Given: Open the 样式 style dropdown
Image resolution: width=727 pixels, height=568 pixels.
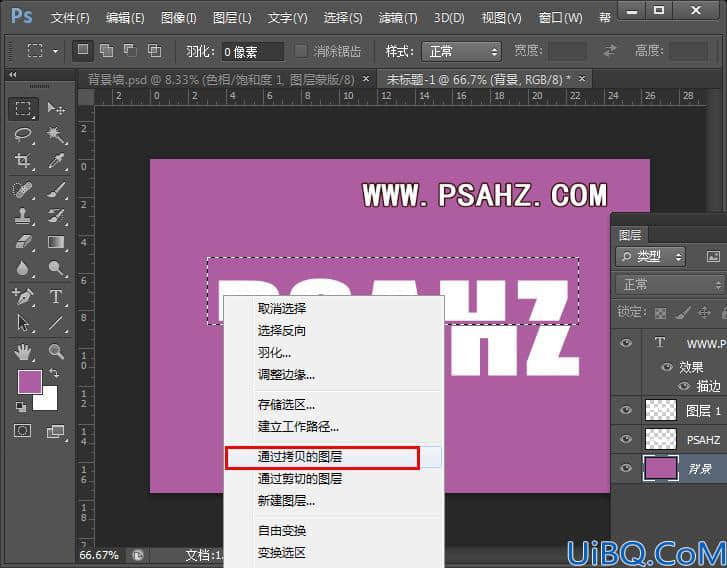Looking at the screenshot, I should 461,51.
